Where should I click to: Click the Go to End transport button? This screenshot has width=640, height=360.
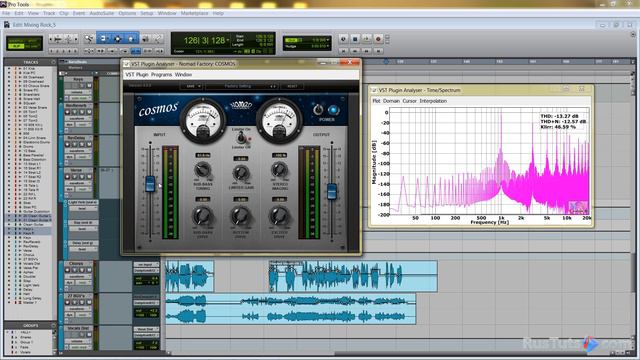(x=378, y=51)
